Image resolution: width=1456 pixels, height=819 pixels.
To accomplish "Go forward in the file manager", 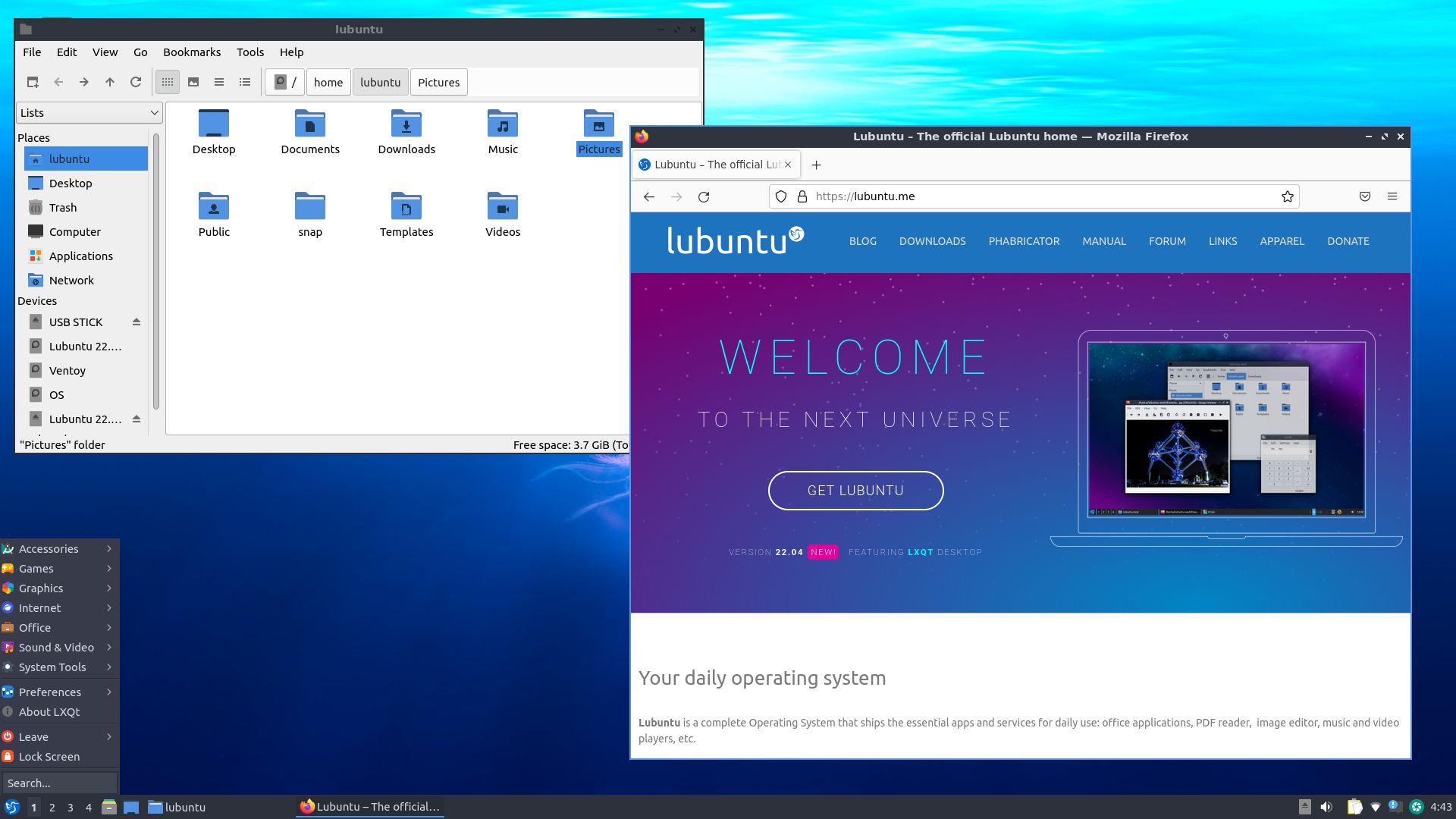I will pyautogui.click(x=84, y=82).
